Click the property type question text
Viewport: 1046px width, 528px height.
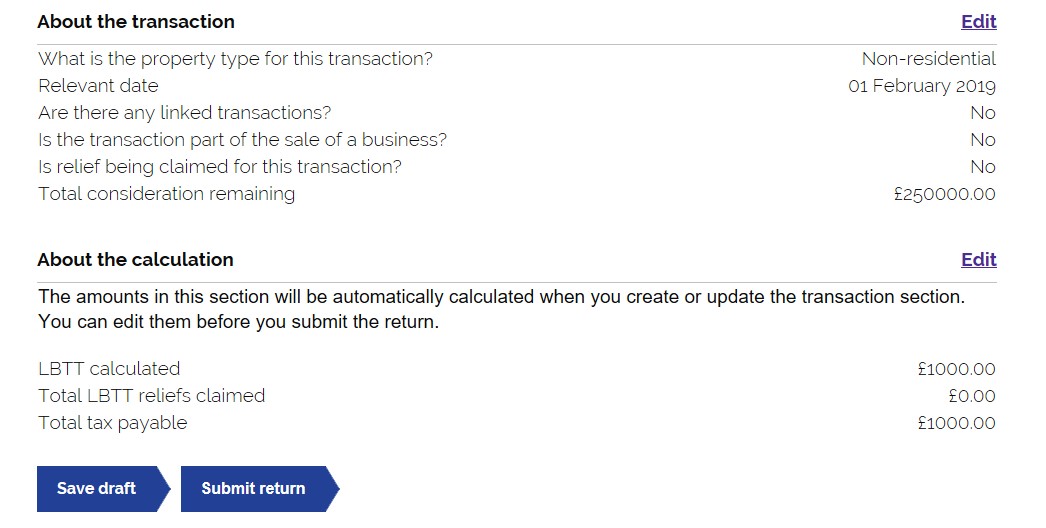235,59
